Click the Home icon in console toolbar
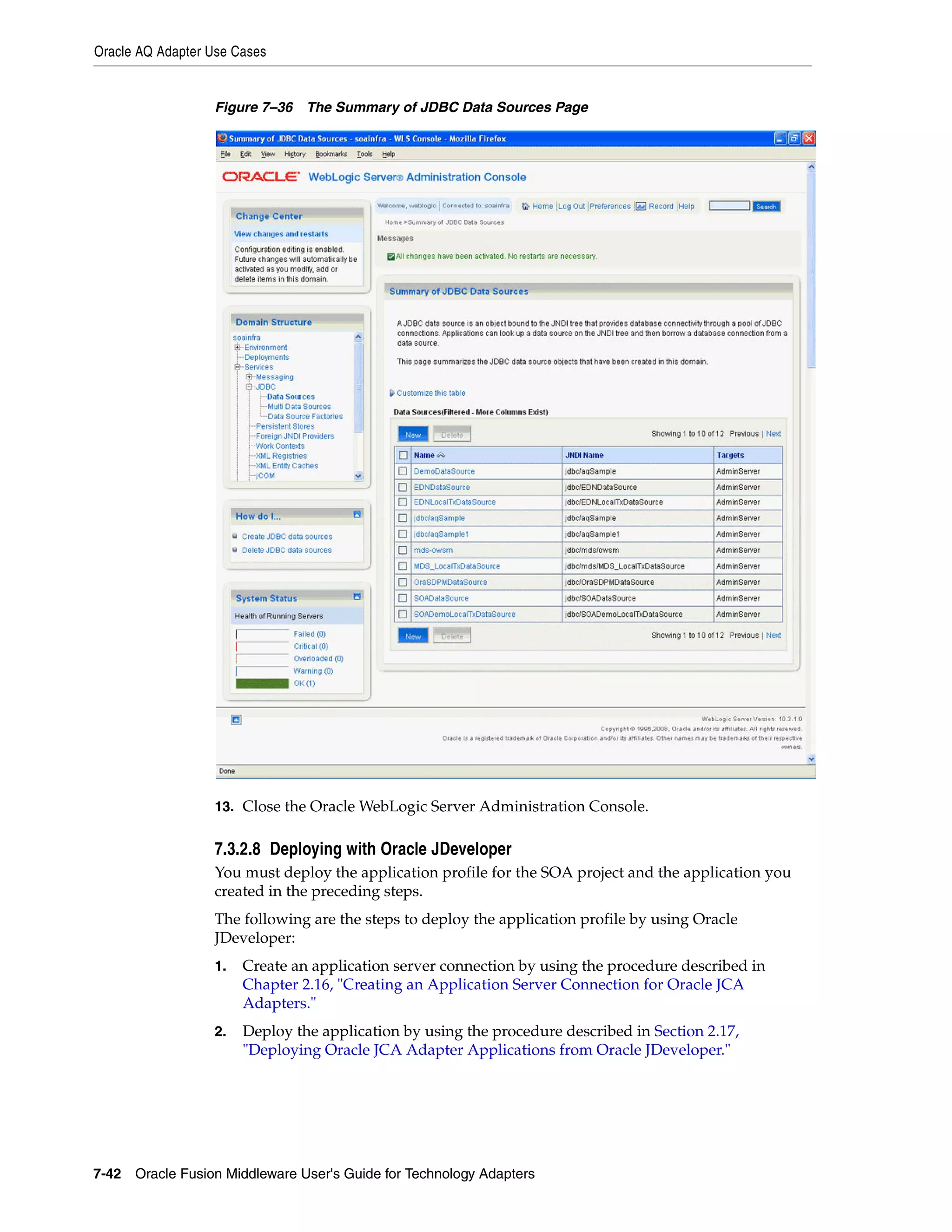Screen dimensions: 952x1232 click(526, 206)
